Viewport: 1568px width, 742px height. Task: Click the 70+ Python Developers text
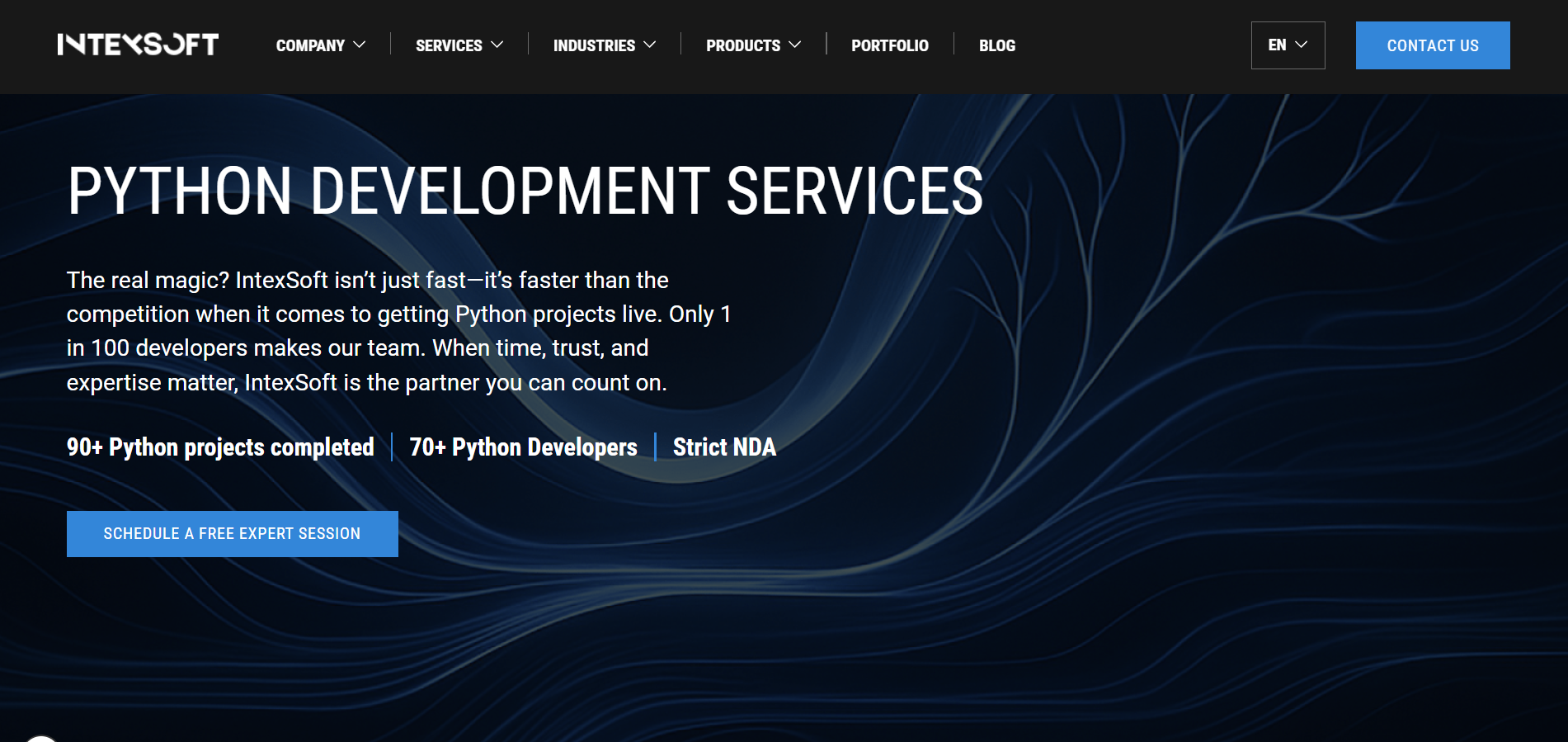click(x=523, y=447)
